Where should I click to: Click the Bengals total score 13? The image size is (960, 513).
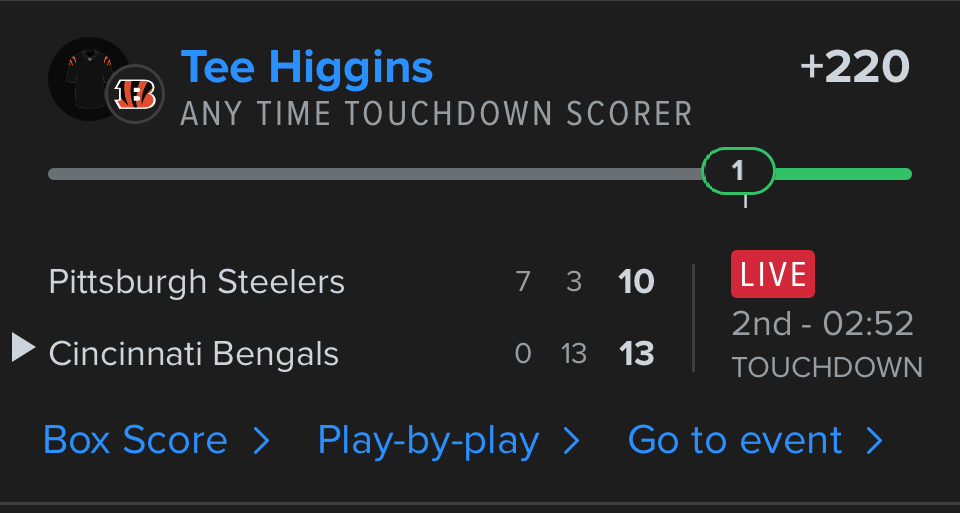(636, 354)
